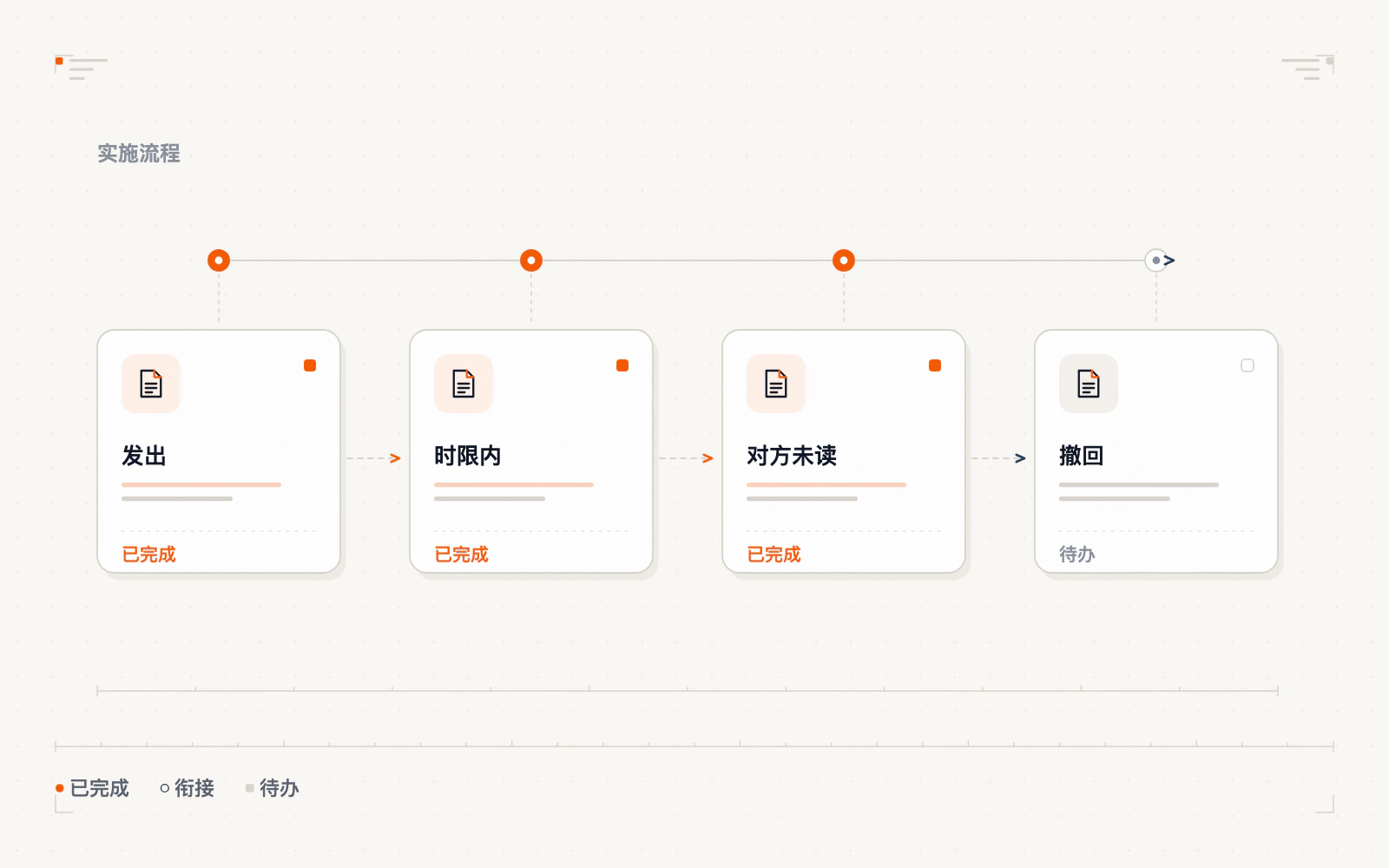Open the 时限内 step title
This screenshot has width=1389, height=868.
(x=468, y=456)
